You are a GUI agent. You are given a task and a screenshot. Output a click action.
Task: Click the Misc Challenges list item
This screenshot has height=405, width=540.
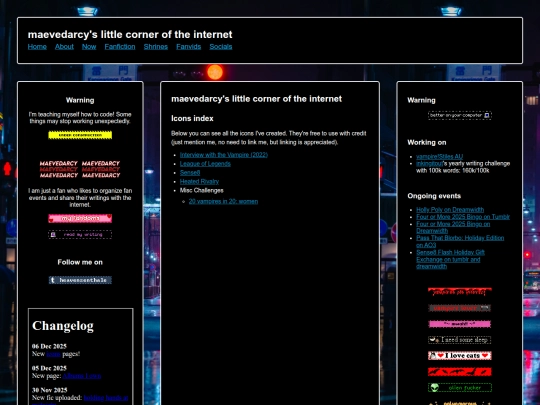pyautogui.click(x=201, y=190)
